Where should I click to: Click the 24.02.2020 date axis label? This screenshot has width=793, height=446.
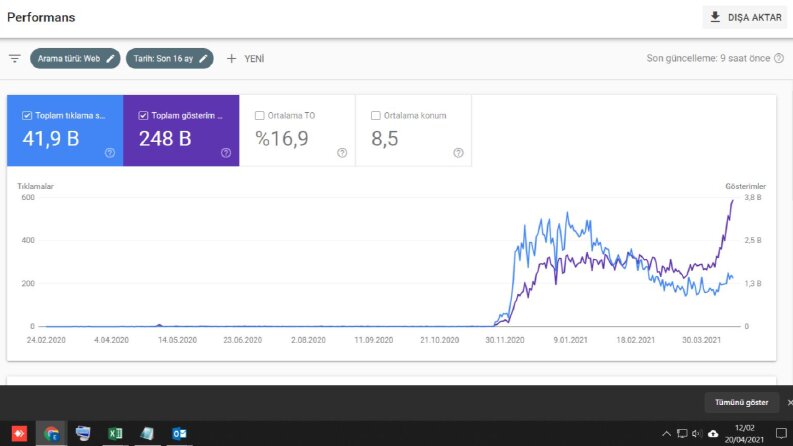click(x=46, y=340)
